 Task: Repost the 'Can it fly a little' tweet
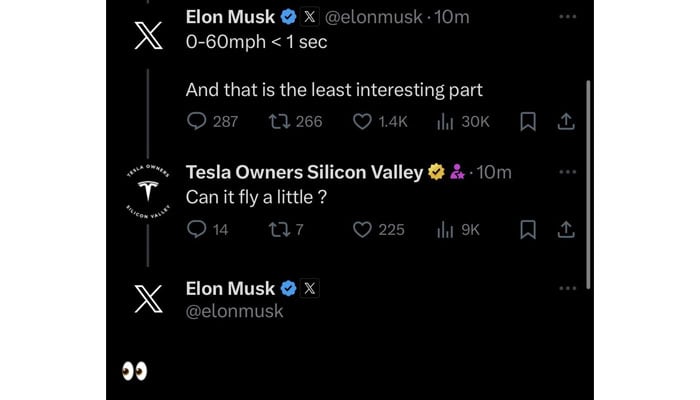[279, 229]
